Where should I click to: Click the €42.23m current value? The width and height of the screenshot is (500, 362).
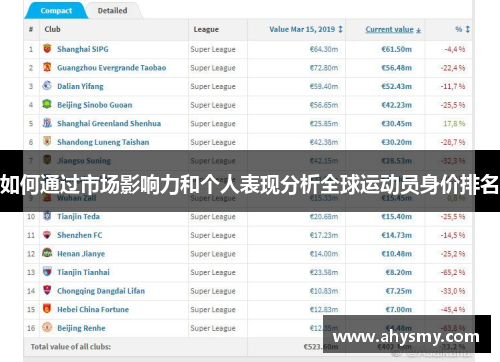(x=397, y=105)
